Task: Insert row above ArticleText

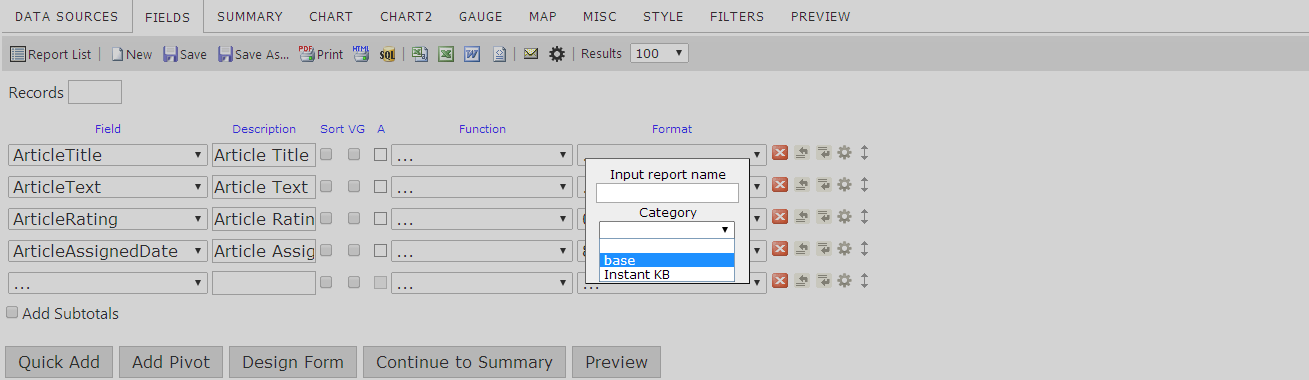Action: [802, 185]
